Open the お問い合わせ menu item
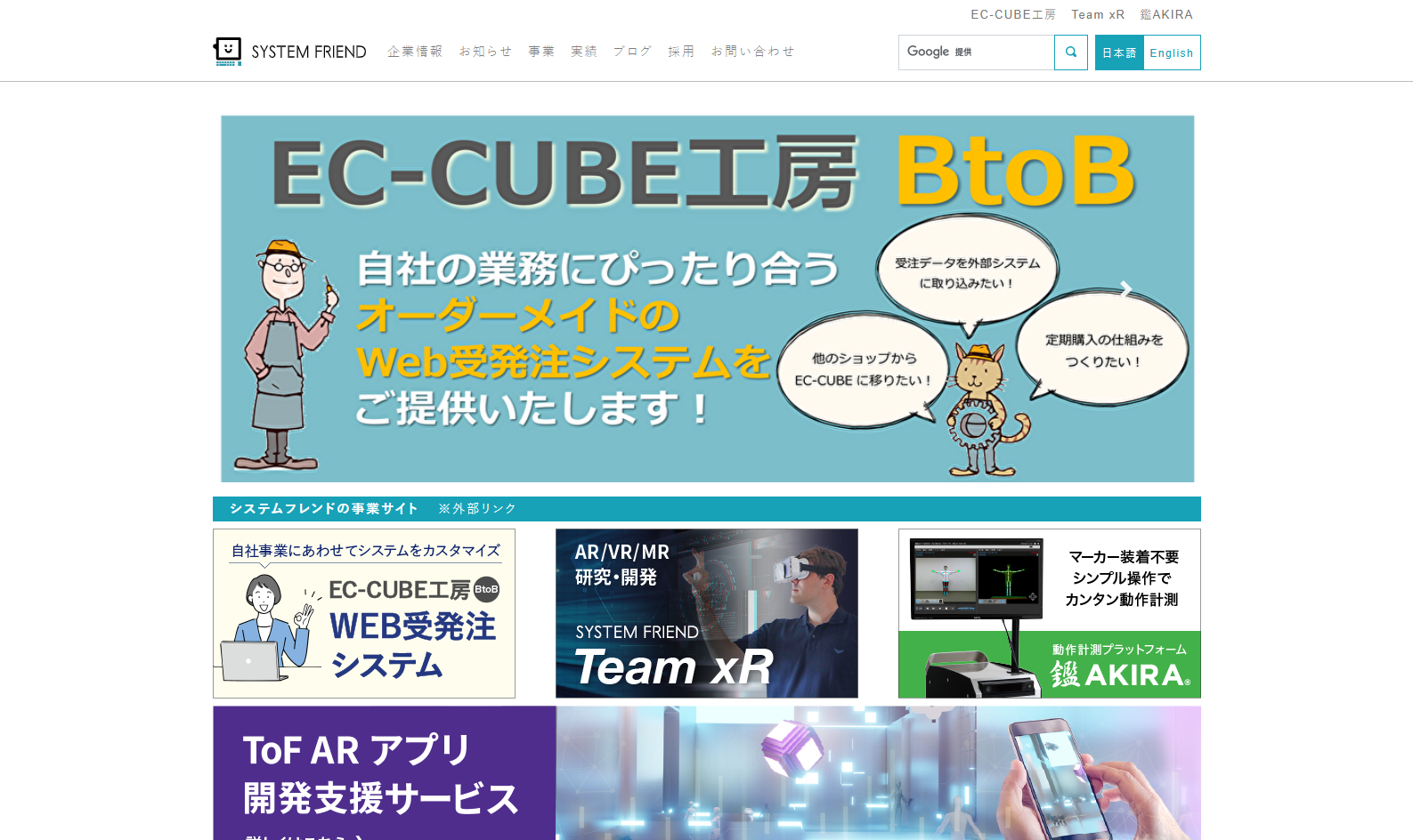The height and width of the screenshot is (840, 1413). tap(753, 52)
